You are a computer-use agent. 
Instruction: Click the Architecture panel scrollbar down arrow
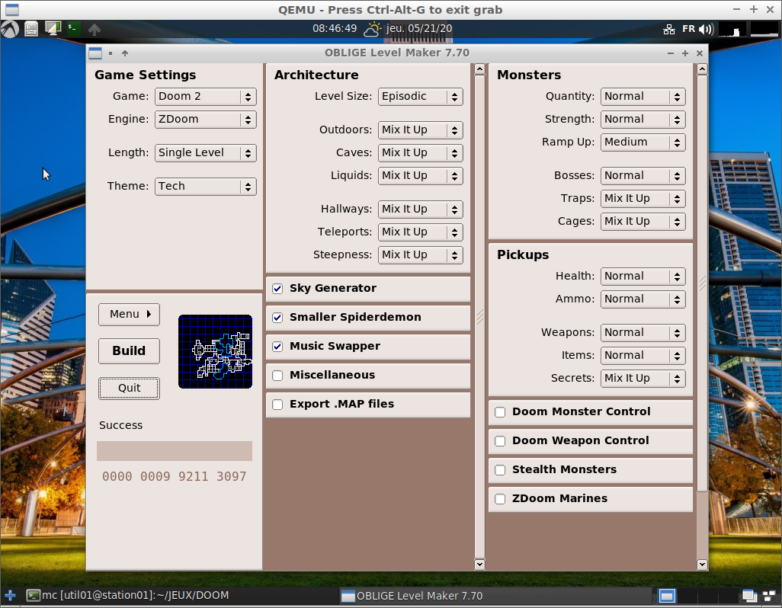pos(480,565)
